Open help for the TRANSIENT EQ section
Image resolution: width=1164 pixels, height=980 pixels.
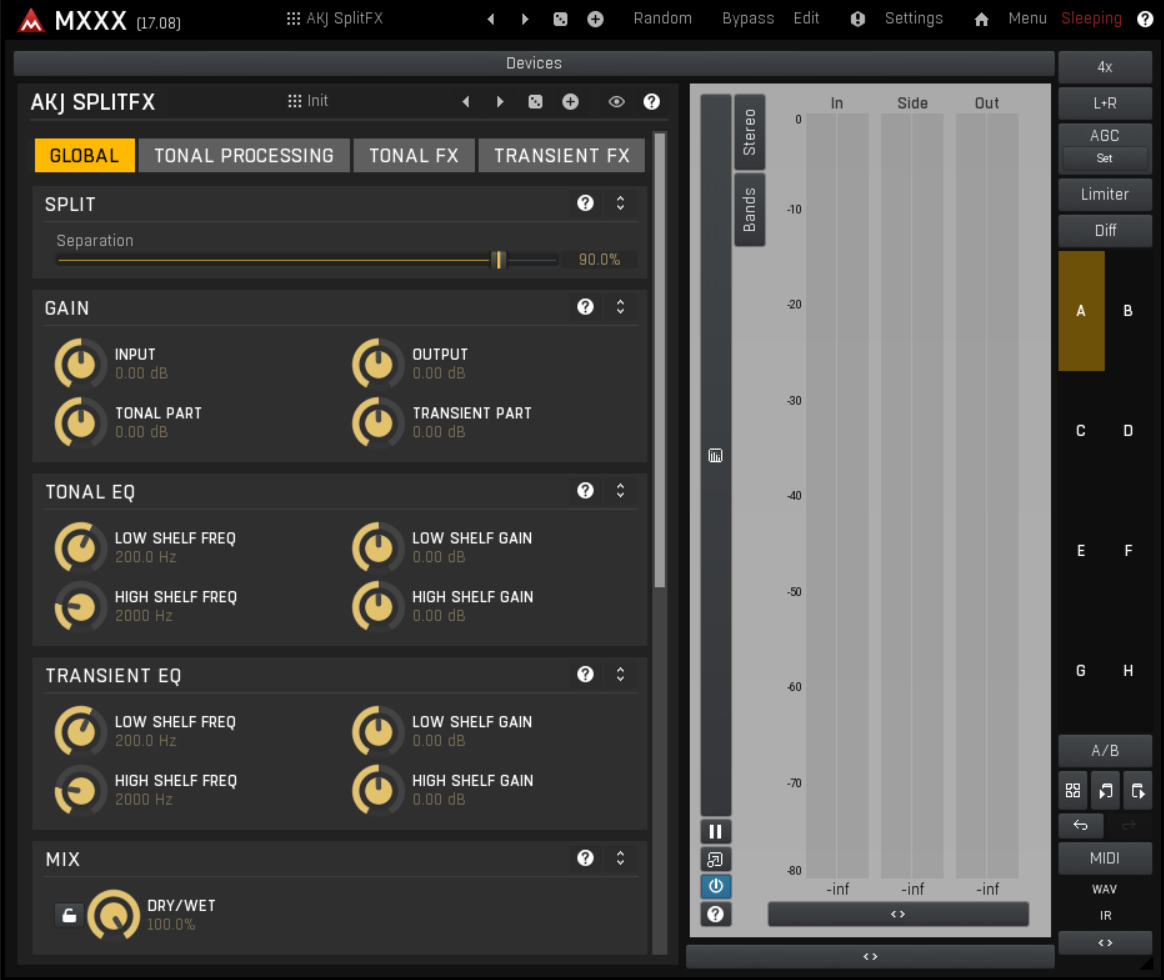pyautogui.click(x=585, y=674)
